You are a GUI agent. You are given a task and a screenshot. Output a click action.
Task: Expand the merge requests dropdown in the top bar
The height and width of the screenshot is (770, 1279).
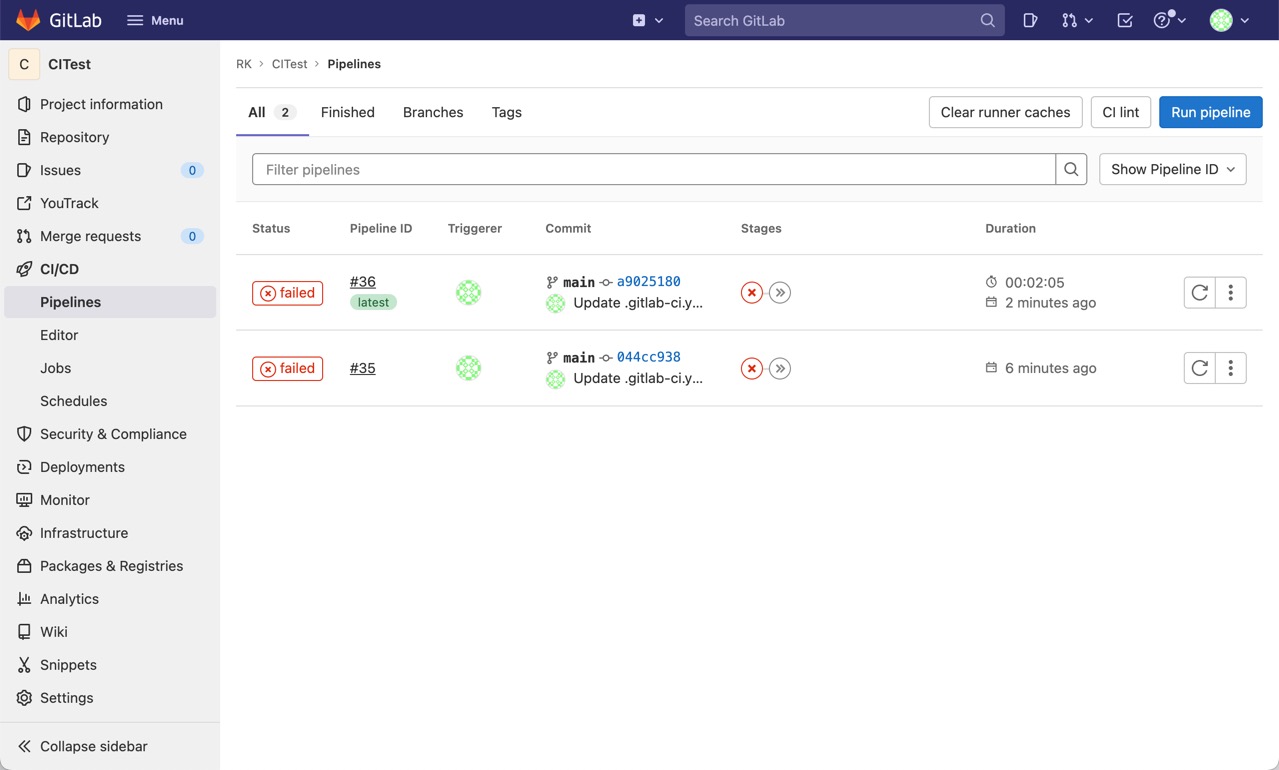pyautogui.click(x=1077, y=20)
